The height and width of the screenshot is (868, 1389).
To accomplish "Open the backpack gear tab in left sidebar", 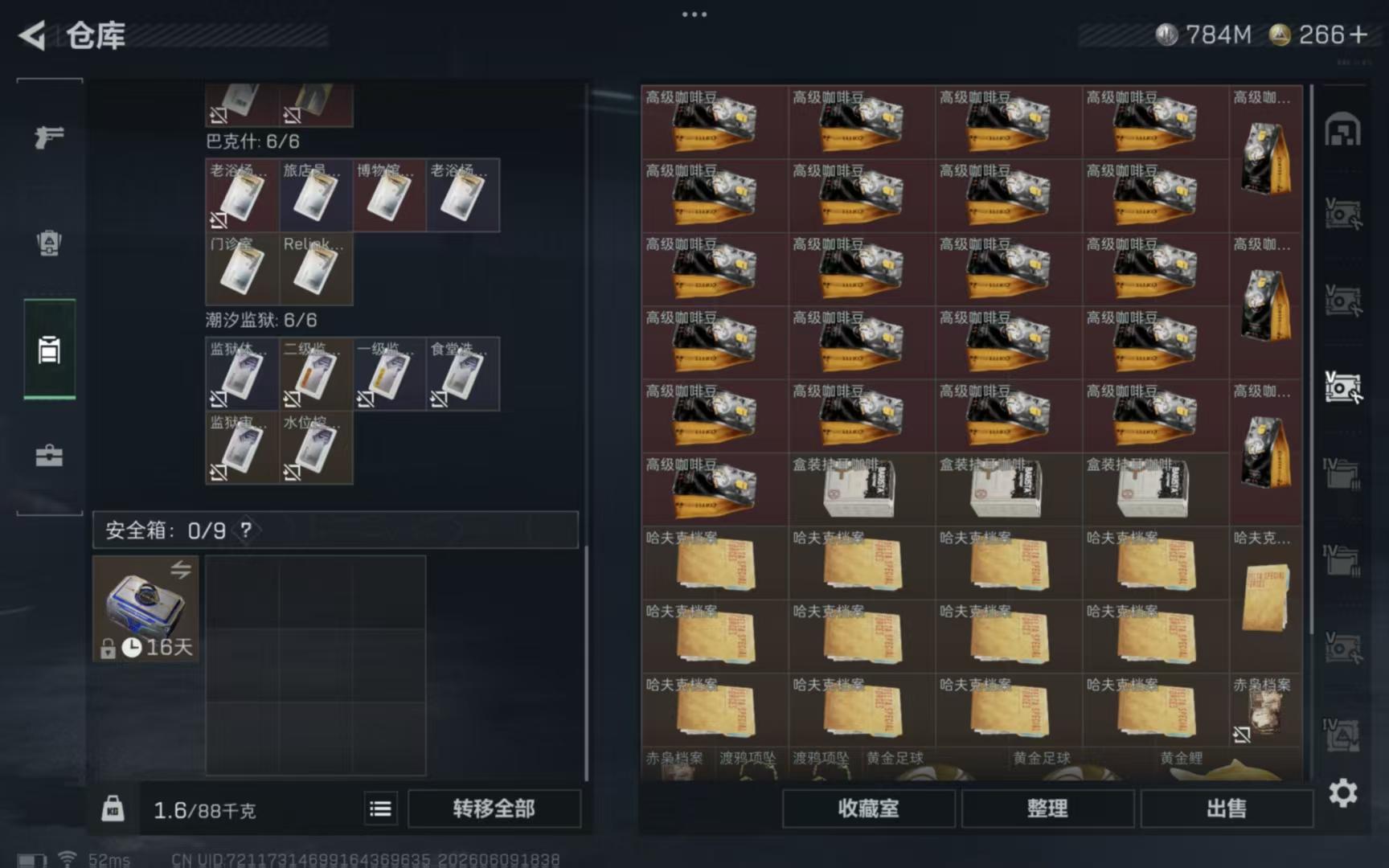I will 49,243.
